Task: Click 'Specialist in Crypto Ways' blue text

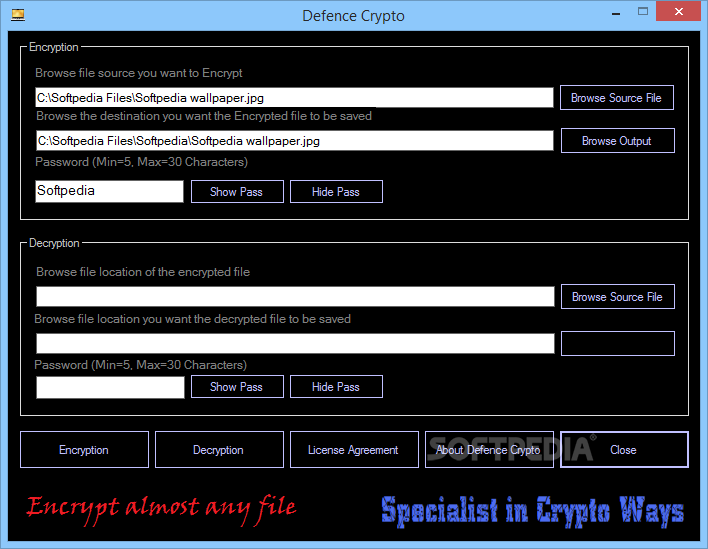Action: click(x=533, y=511)
